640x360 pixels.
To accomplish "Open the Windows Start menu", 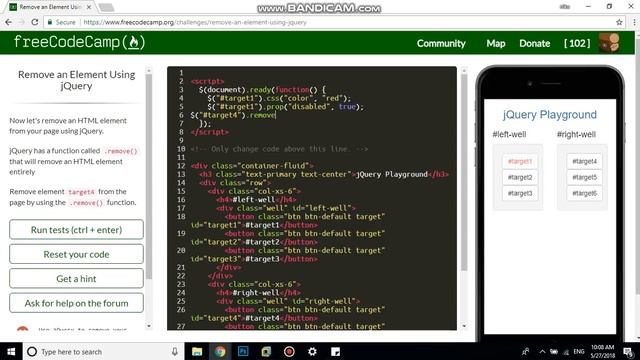I will (x=11, y=351).
